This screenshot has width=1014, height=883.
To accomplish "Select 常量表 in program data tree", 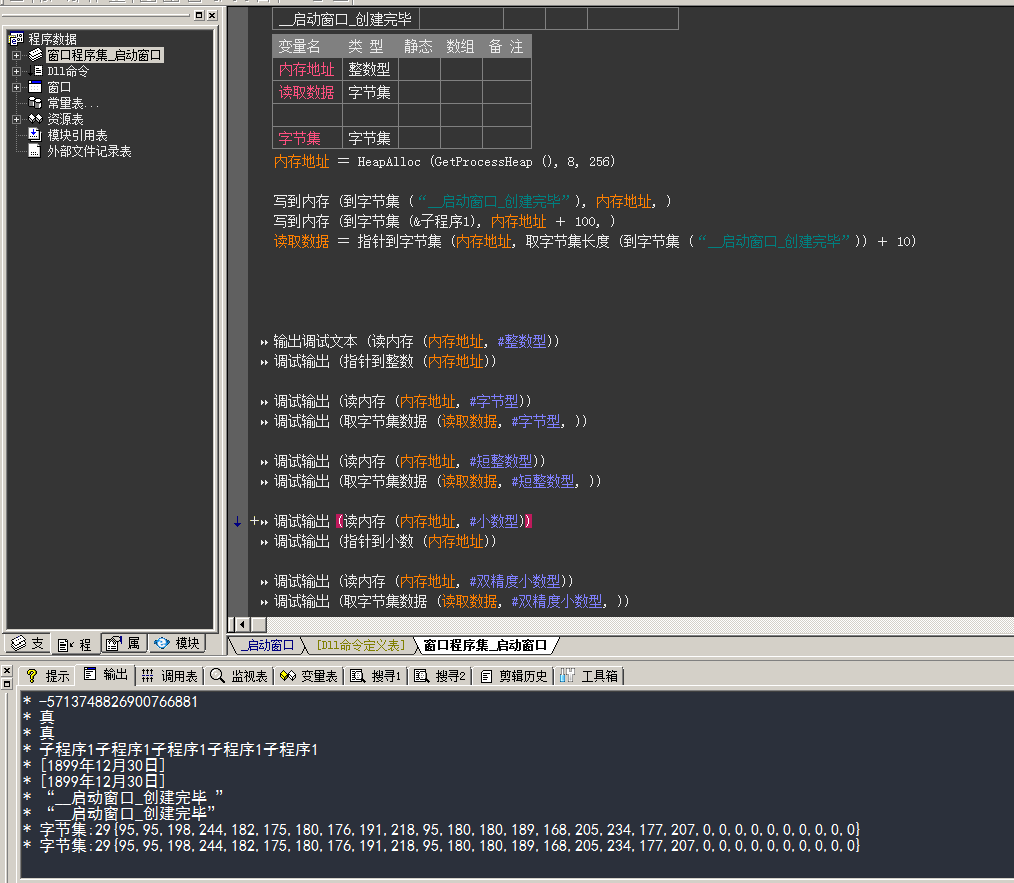I will click(x=72, y=104).
